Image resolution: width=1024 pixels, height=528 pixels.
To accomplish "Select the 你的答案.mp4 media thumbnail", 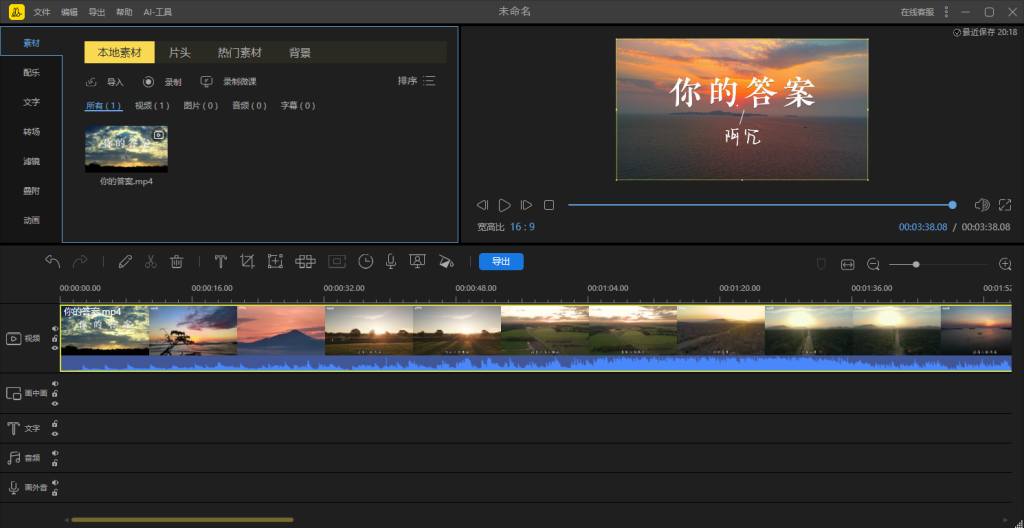I will 126,149.
